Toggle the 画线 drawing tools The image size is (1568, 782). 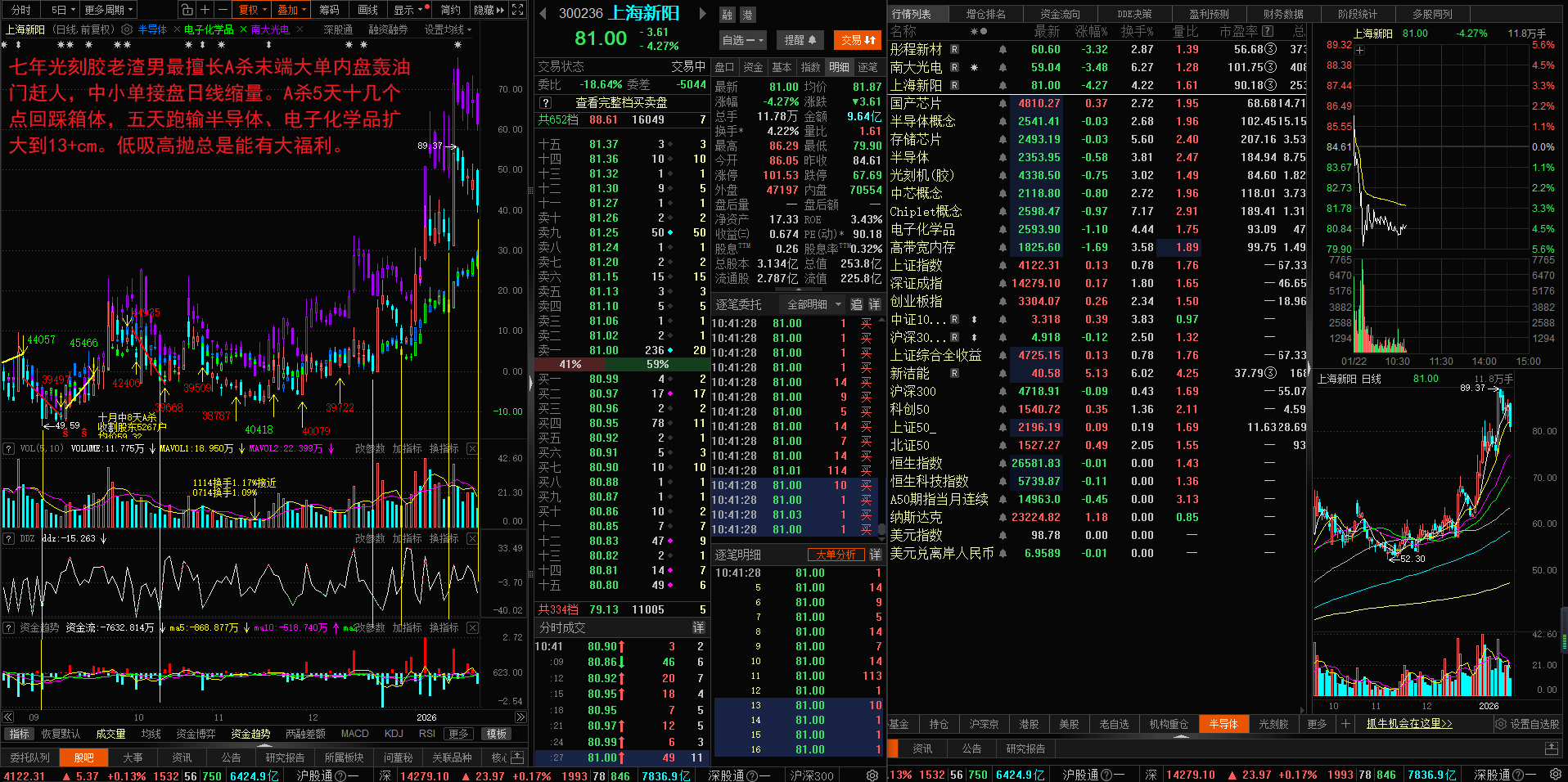tap(367, 10)
